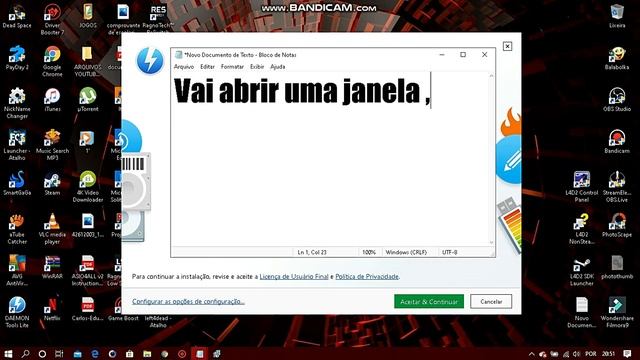Select the iTunes desktop icon
The width and height of the screenshot is (640, 360).
pos(52,100)
